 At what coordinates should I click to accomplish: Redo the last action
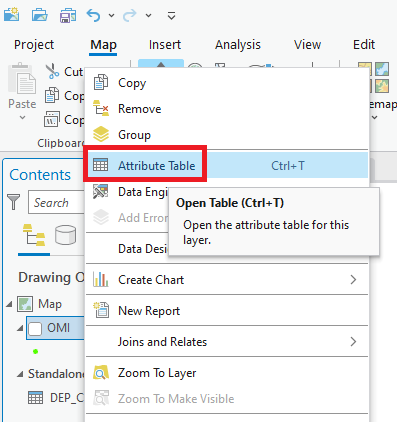coord(130,15)
